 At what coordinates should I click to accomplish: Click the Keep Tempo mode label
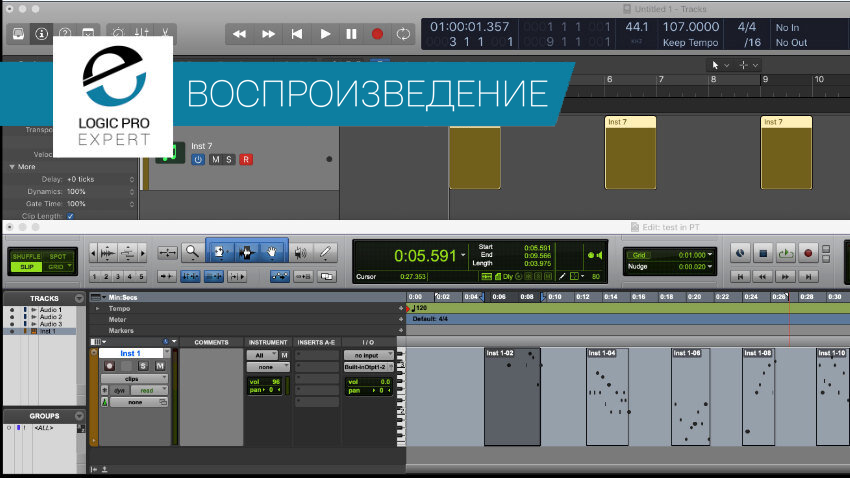click(691, 42)
